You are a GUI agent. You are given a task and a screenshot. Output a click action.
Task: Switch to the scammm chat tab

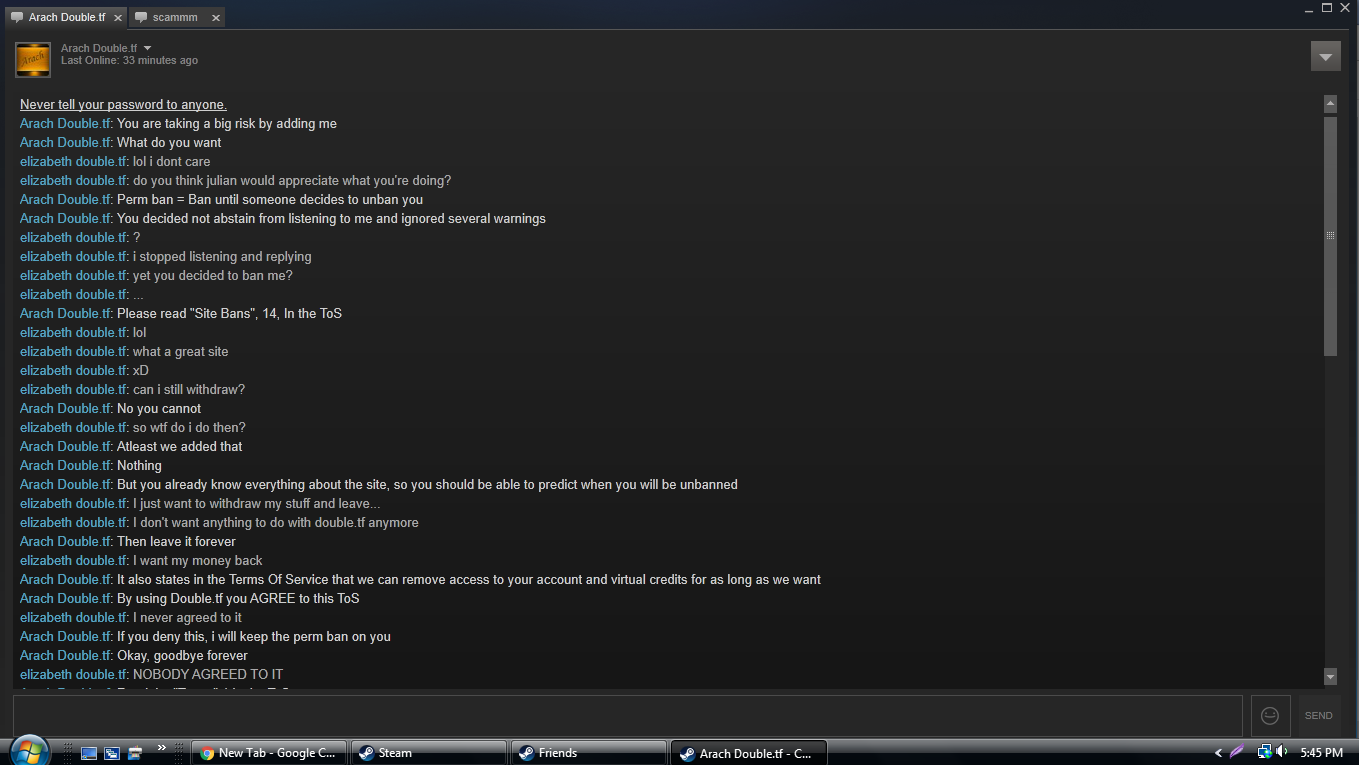(166, 18)
